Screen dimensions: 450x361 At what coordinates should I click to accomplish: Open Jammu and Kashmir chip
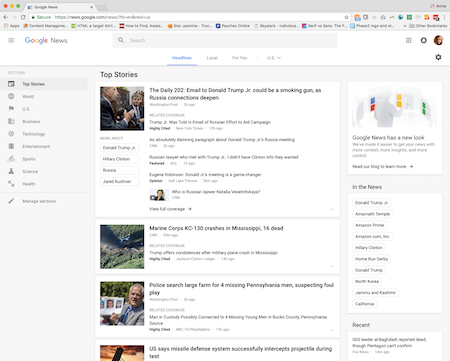coord(375,293)
